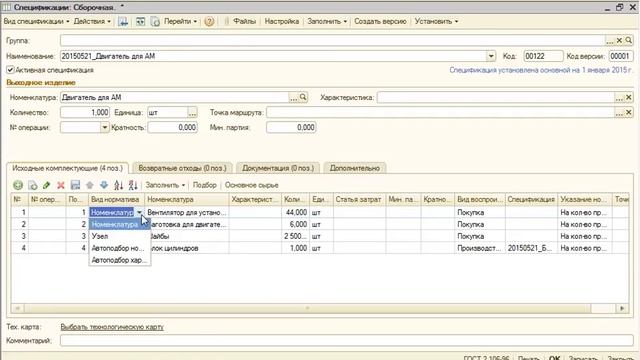
Task: Click the paperclip icon next to Файлы
Action: click(227, 21)
